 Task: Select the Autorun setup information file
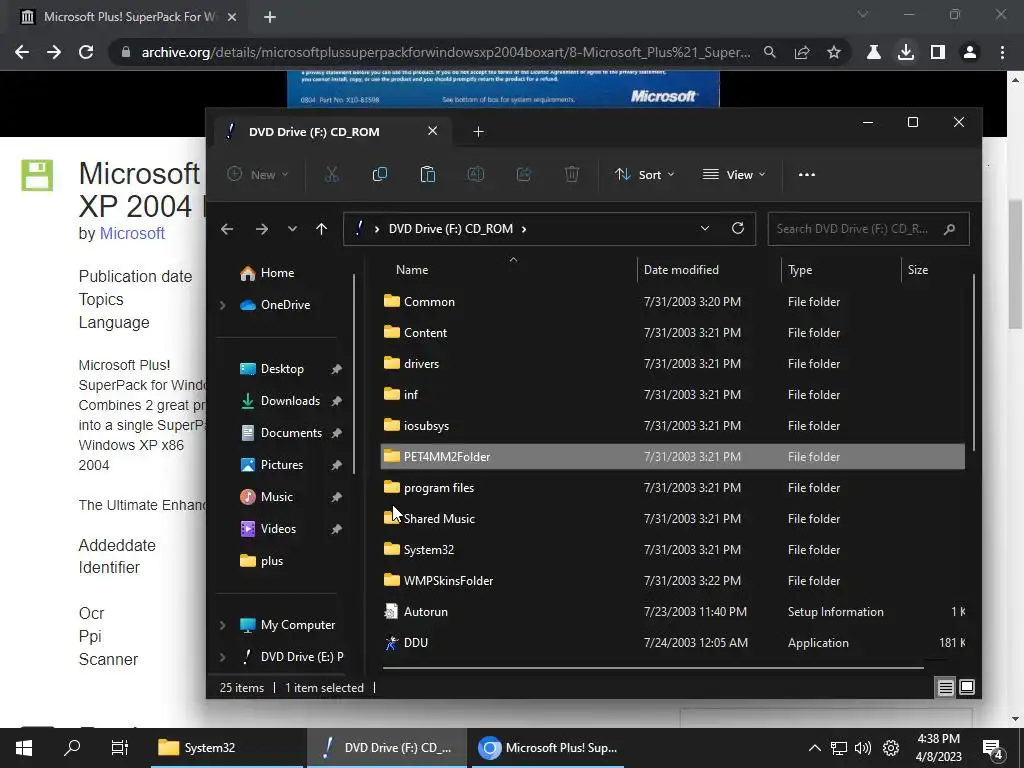(673, 612)
